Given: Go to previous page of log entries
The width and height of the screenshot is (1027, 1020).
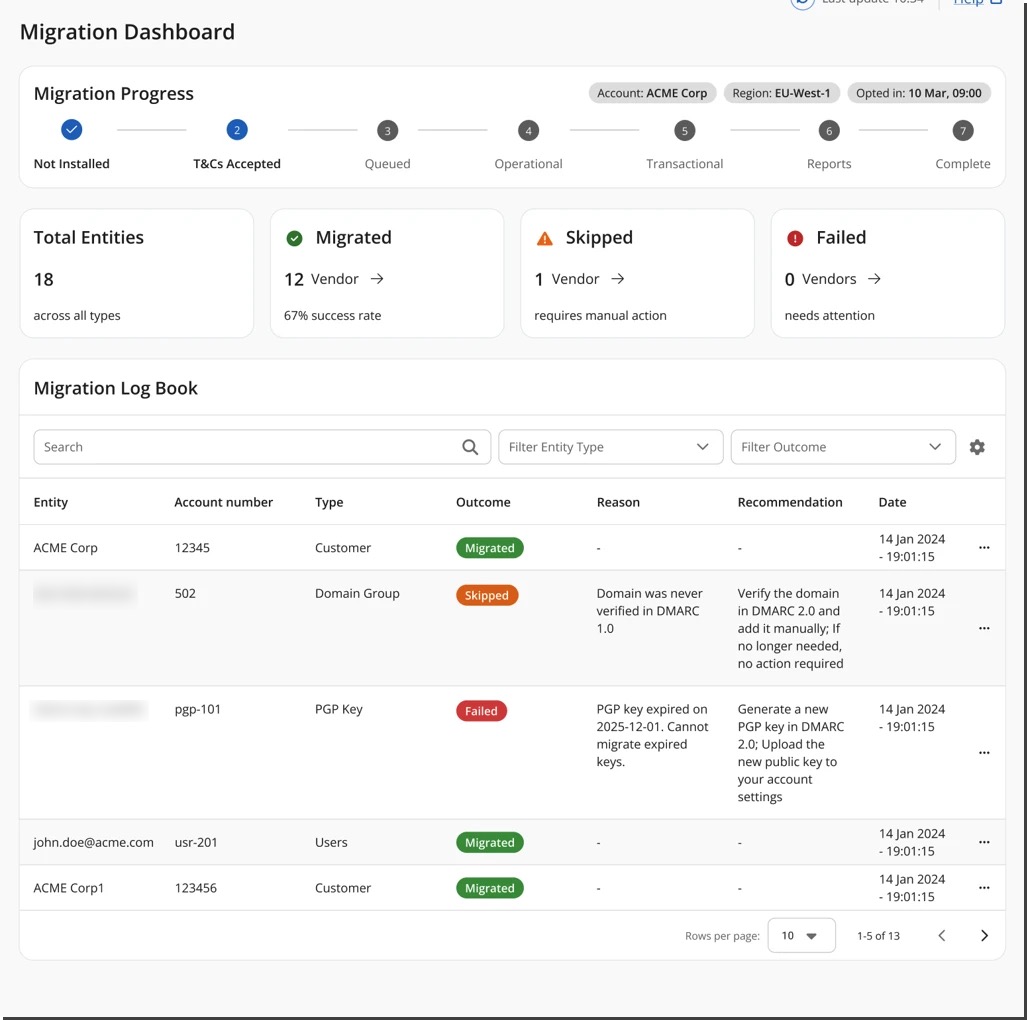Looking at the screenshot, I should coord(942,935).
